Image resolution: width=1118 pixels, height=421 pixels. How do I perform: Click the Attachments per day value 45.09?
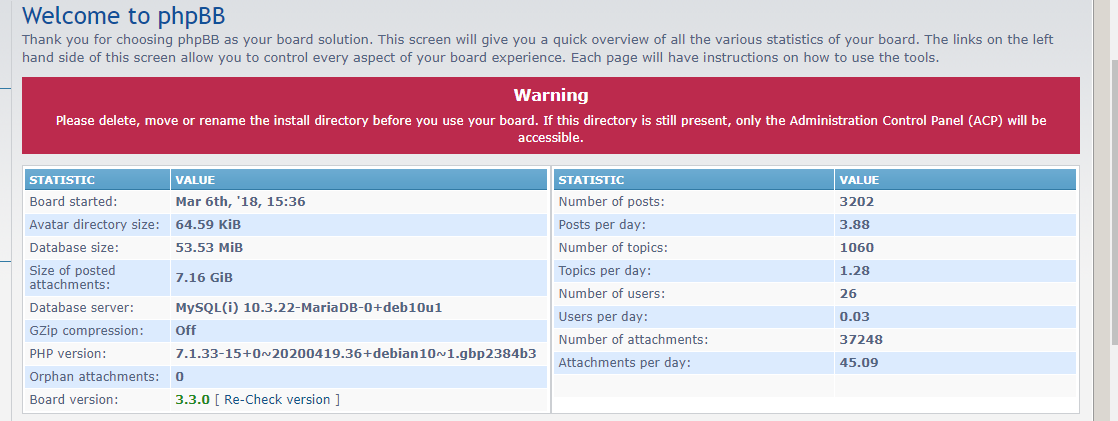[858, 362]
